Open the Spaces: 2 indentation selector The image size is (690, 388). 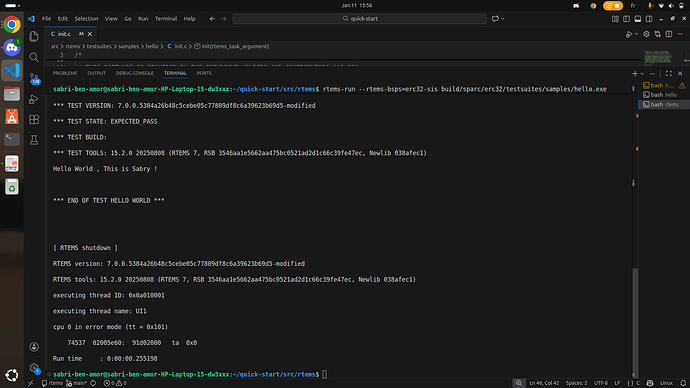(x=576, y=383)
